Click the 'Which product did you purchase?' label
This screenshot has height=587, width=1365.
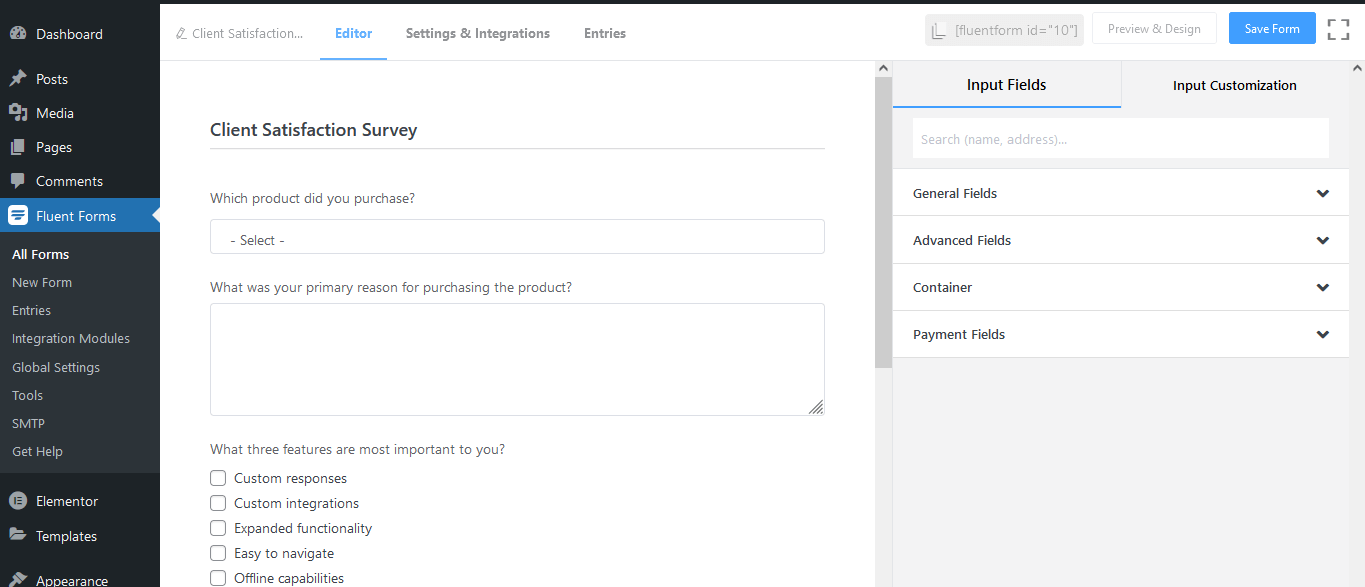pyautogui.click(x=312, y=198)
